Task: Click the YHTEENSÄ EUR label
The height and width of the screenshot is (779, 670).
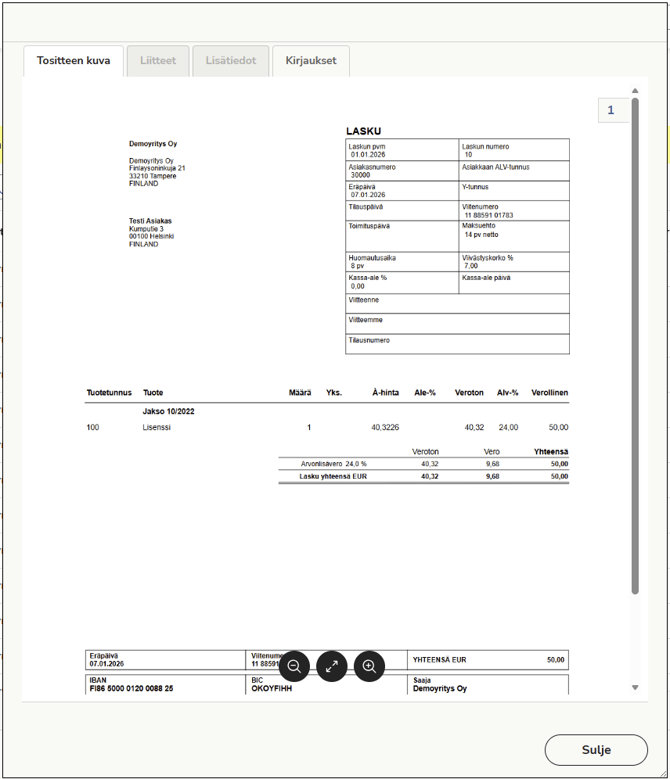Action: click(x=440, y=660)
